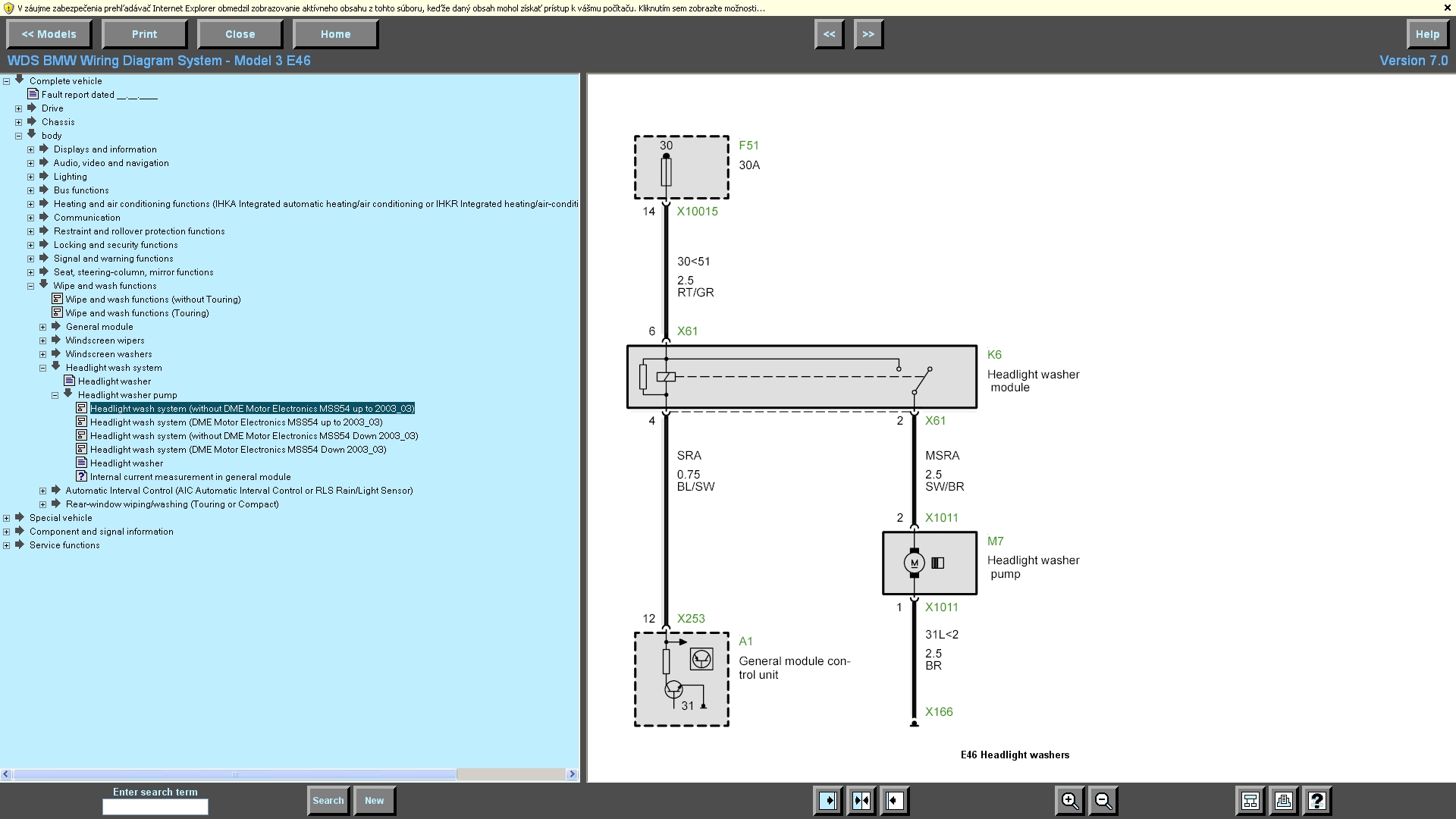Open Wipe and wash functions (Touring) document
Viewport: 1456px width, 819px height.
pyautogui.click(x=137, y=313)
